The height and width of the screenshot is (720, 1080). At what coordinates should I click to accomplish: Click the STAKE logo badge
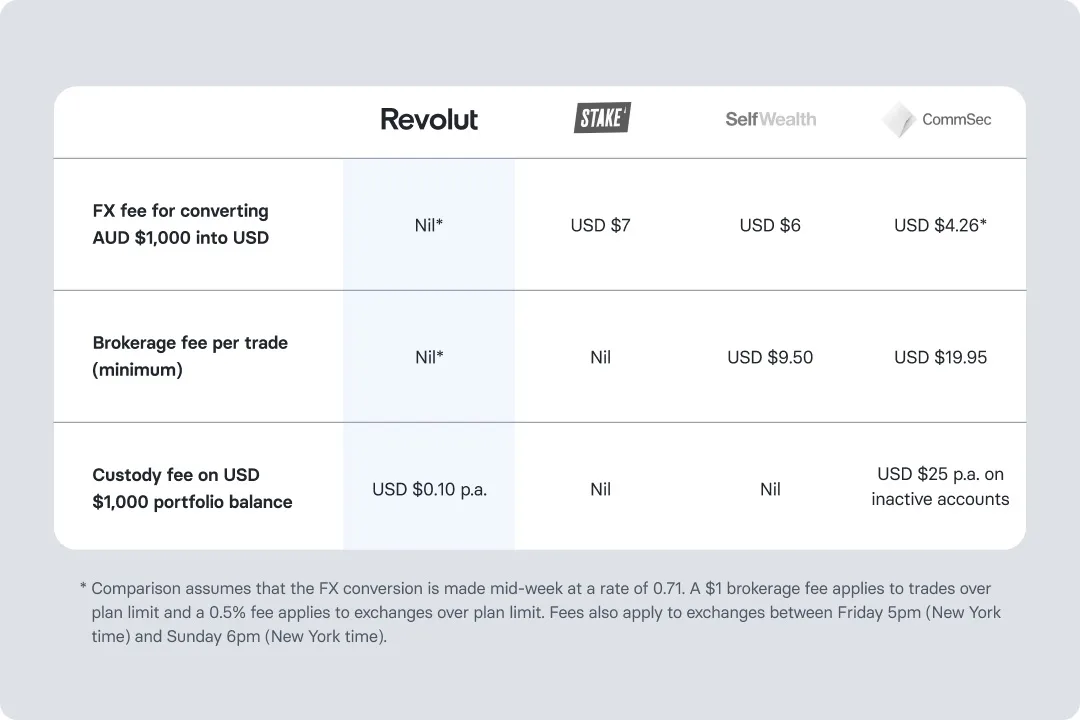[x=601, y=118]
